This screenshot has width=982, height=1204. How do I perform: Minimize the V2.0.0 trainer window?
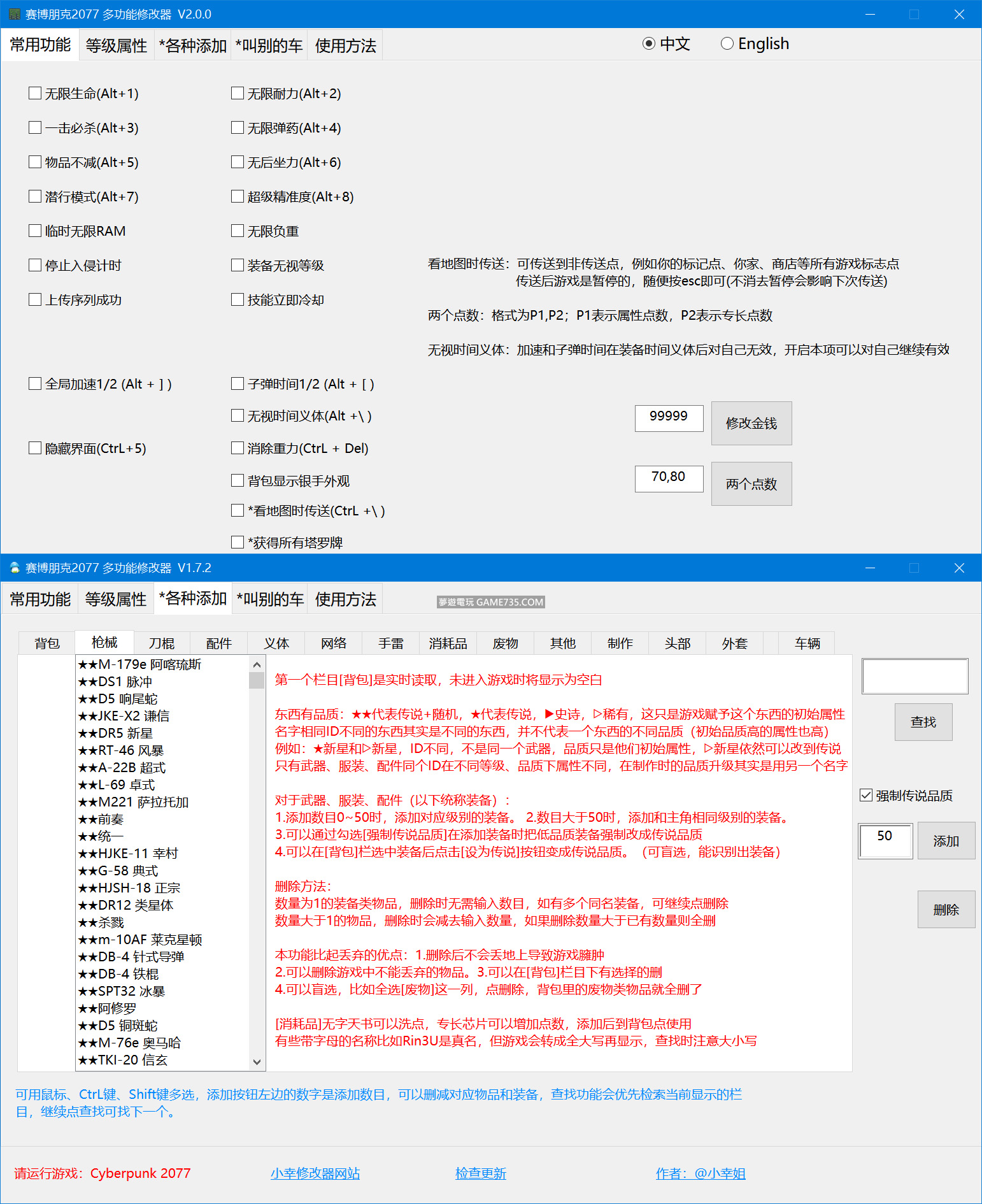click(x=870, y=14)
